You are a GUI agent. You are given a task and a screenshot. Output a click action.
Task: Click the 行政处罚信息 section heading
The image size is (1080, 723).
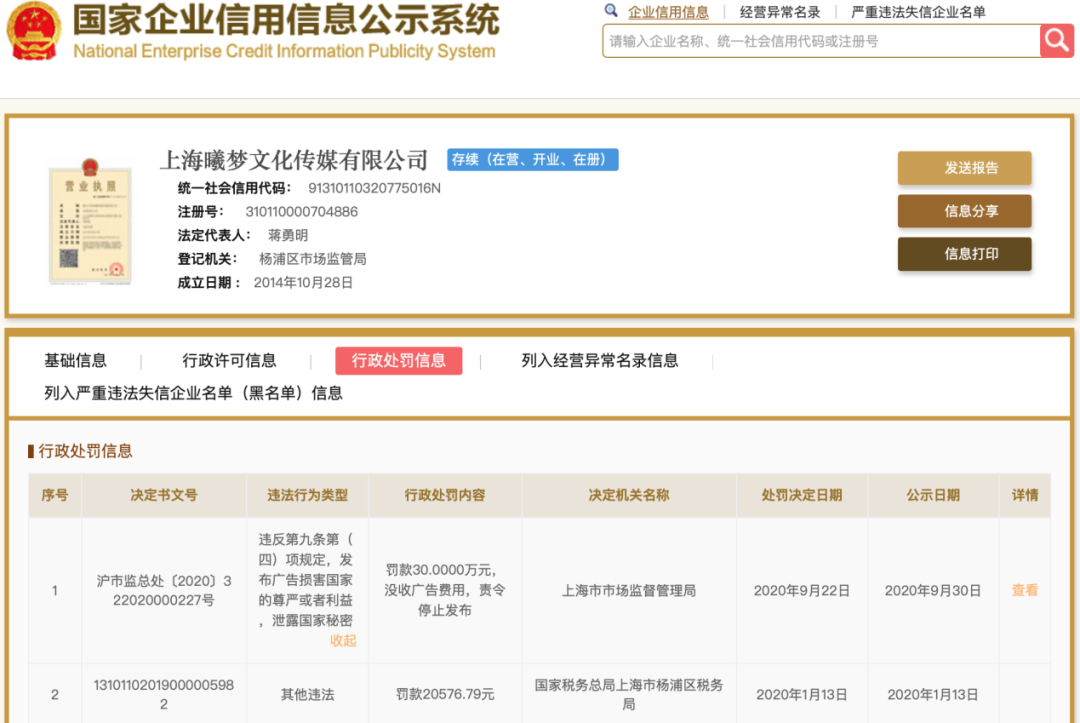pos(85,451)
